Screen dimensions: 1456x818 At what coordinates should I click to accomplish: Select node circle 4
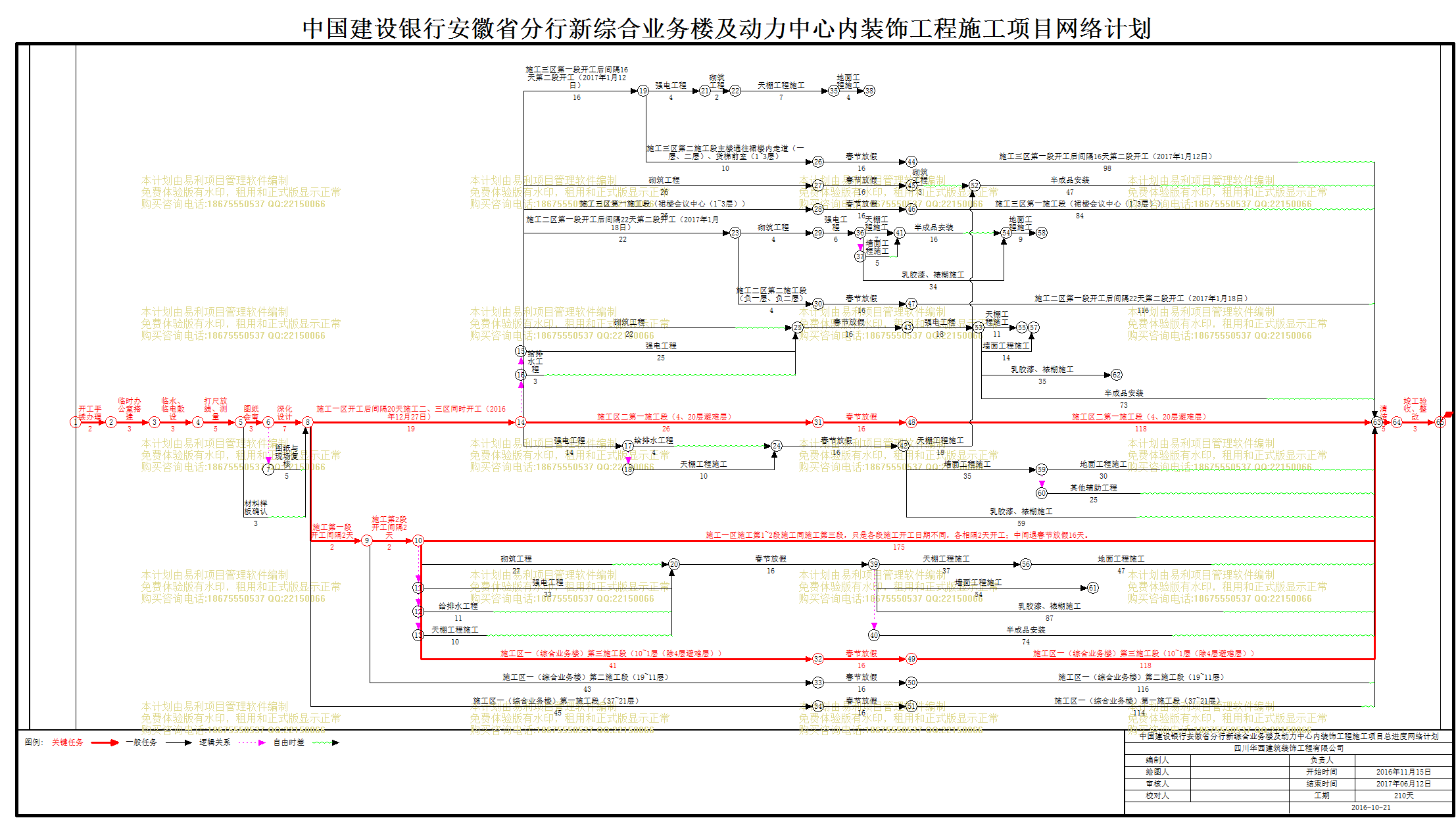tap(198, 422)
